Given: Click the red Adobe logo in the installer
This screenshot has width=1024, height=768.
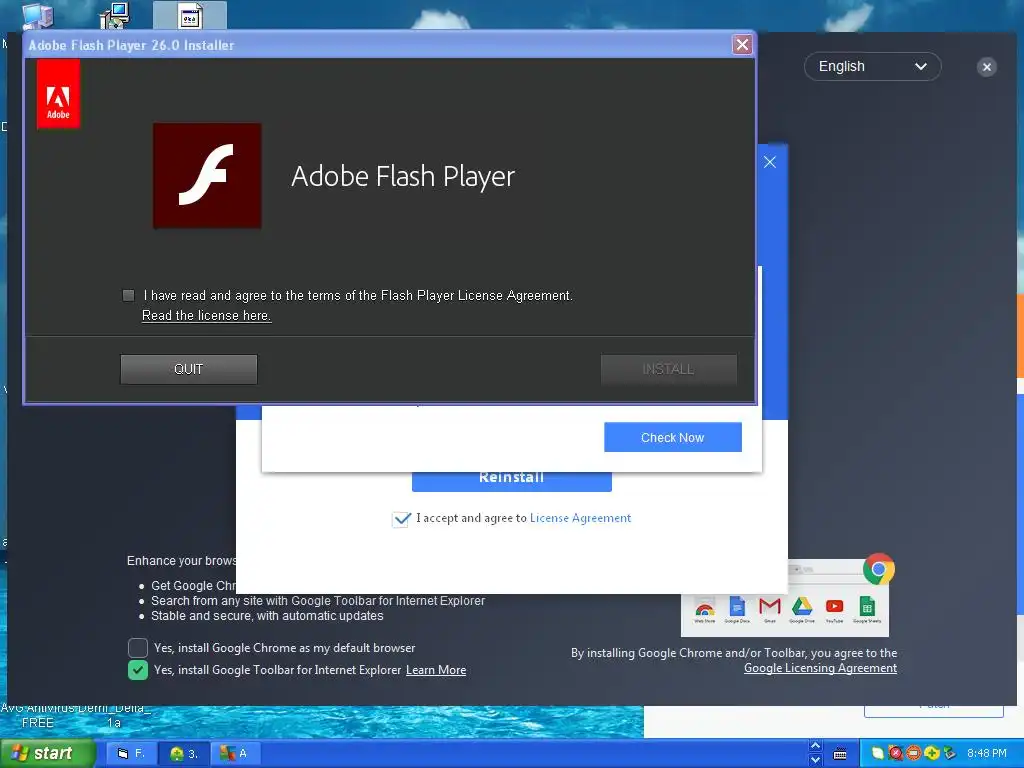Looking at the screenshot, I should click(58, 94).
